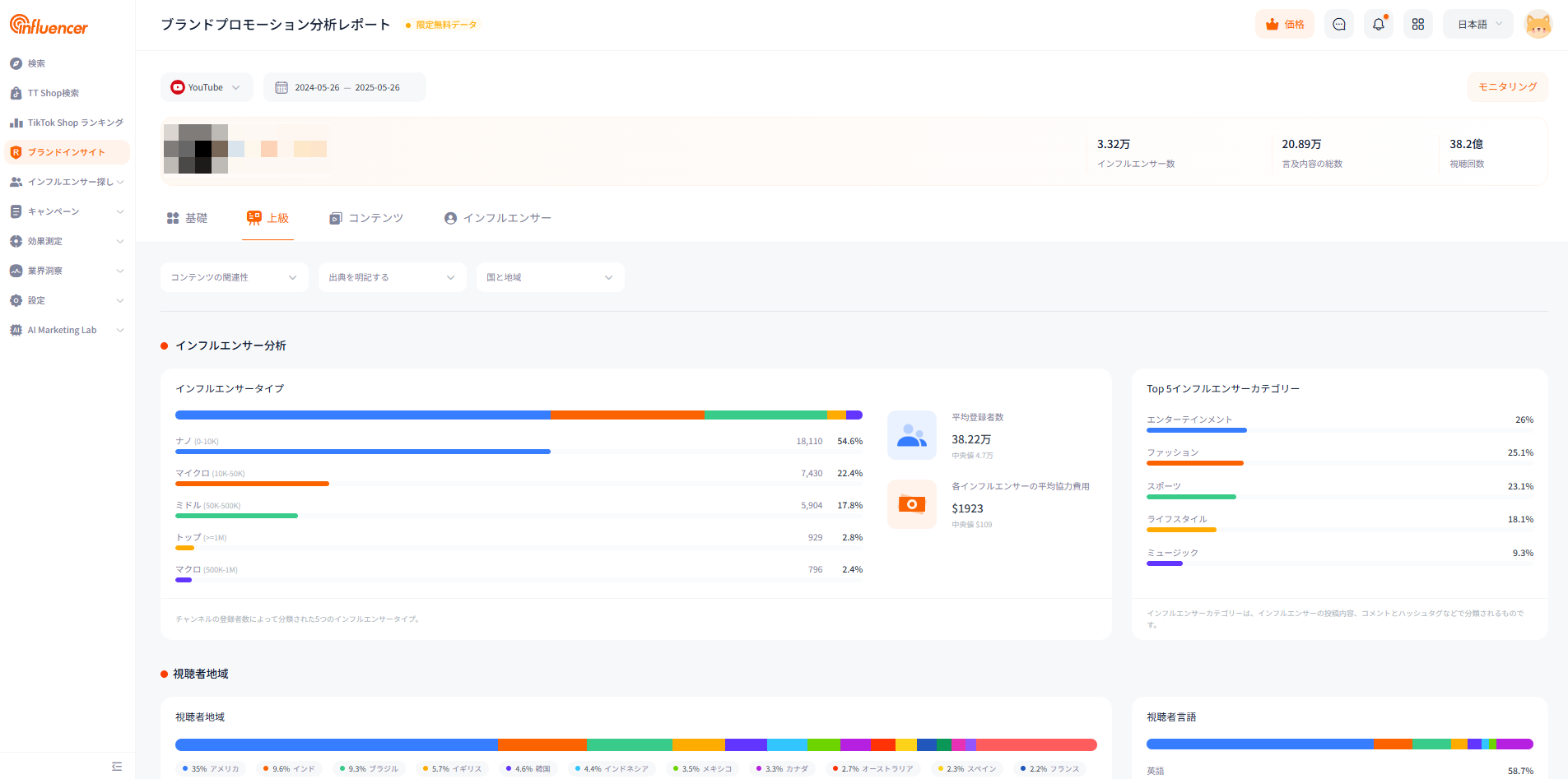This screenshot has height=779, width=1568.
Task: Collapse sidebar using bottom menu icon
Action: (117, 766)
